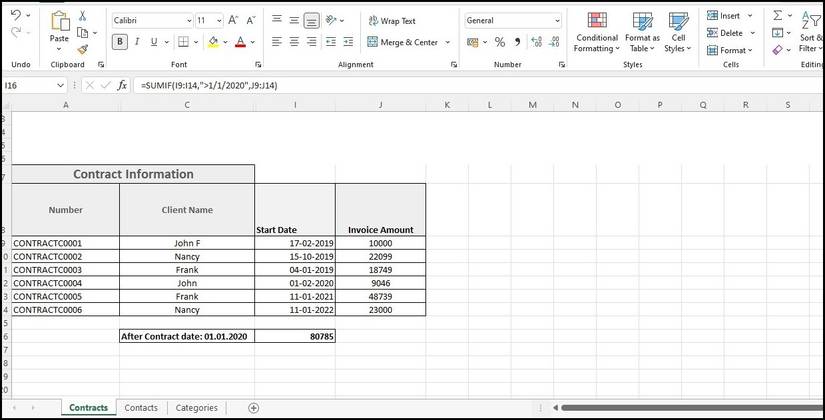The height and width of the screenshot is (420, 825).
Task: Select column J header
Action: [380, 105]
